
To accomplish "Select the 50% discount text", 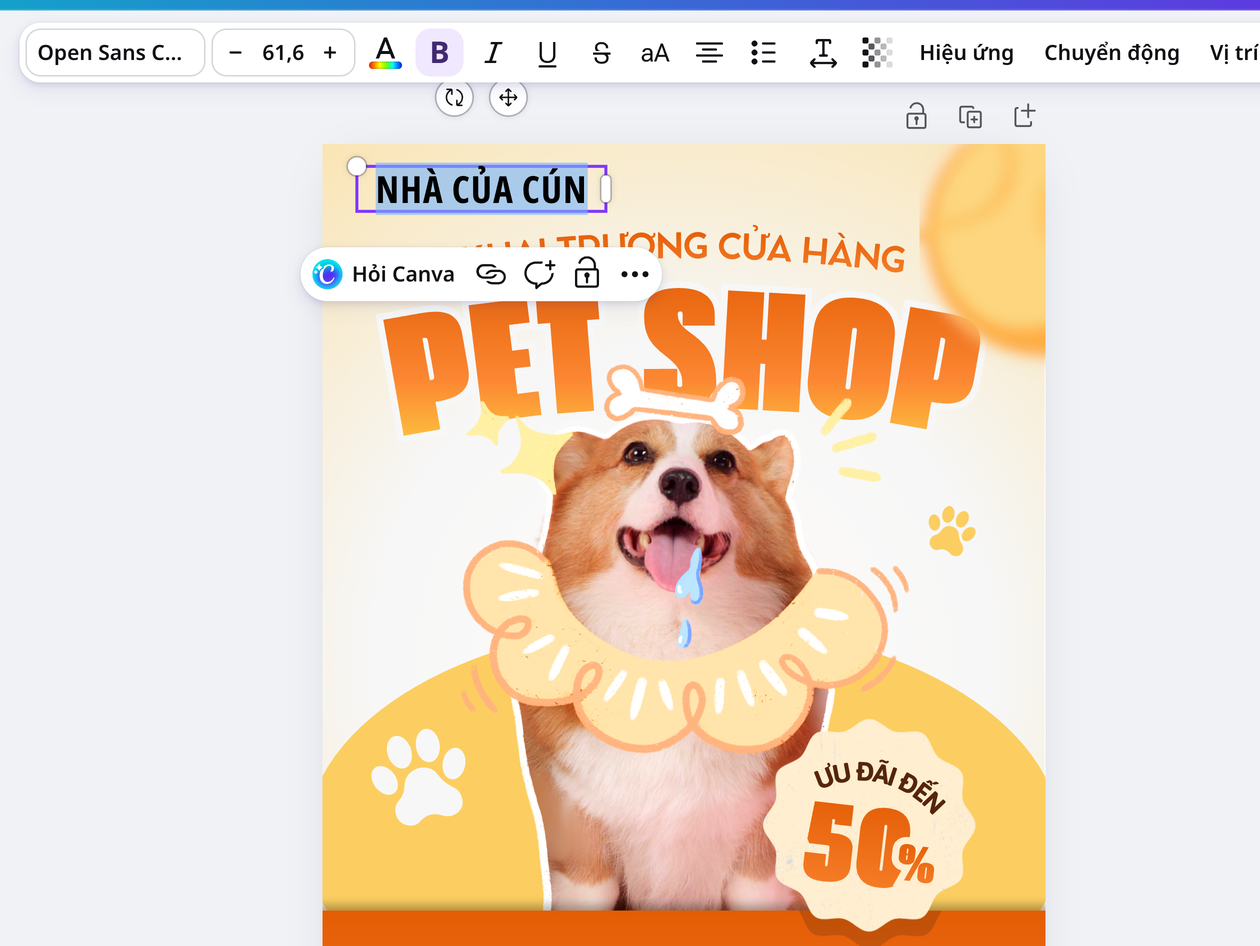I will pos(868,846).
